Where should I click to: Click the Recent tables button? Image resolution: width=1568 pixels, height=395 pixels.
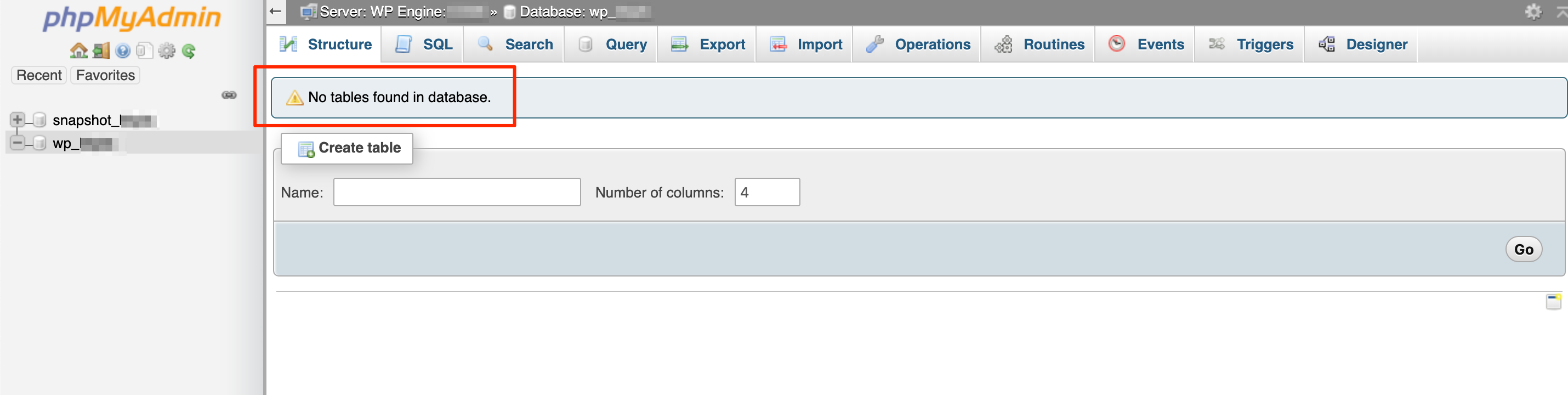click(39, 76)
